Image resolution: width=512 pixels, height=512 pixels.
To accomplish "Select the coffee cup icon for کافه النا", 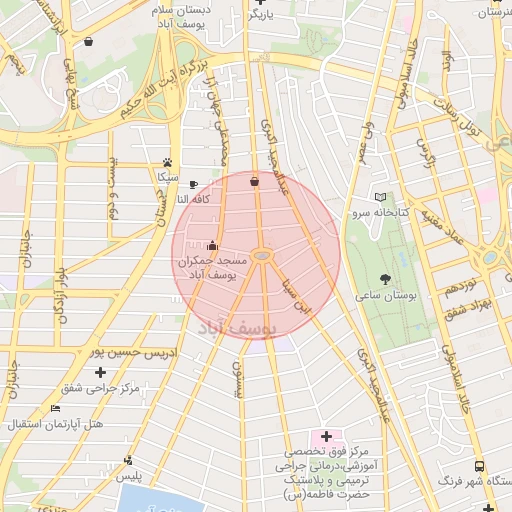I will coord(193,184).
